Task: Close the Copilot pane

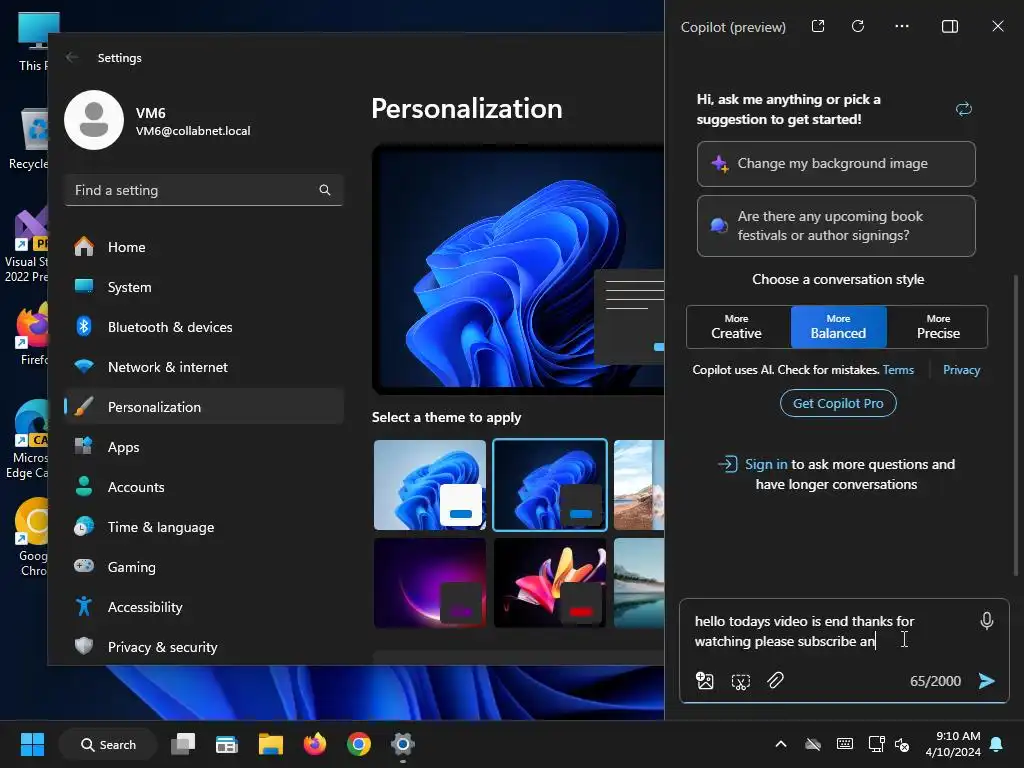Action: click(x=998, y=26)
